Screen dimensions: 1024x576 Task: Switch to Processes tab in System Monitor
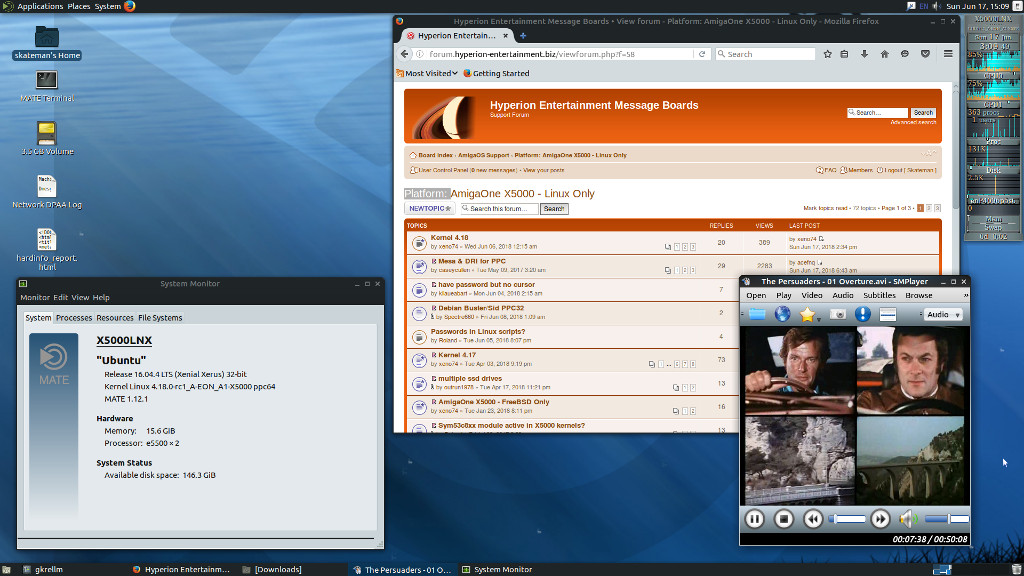coord(74,318)
